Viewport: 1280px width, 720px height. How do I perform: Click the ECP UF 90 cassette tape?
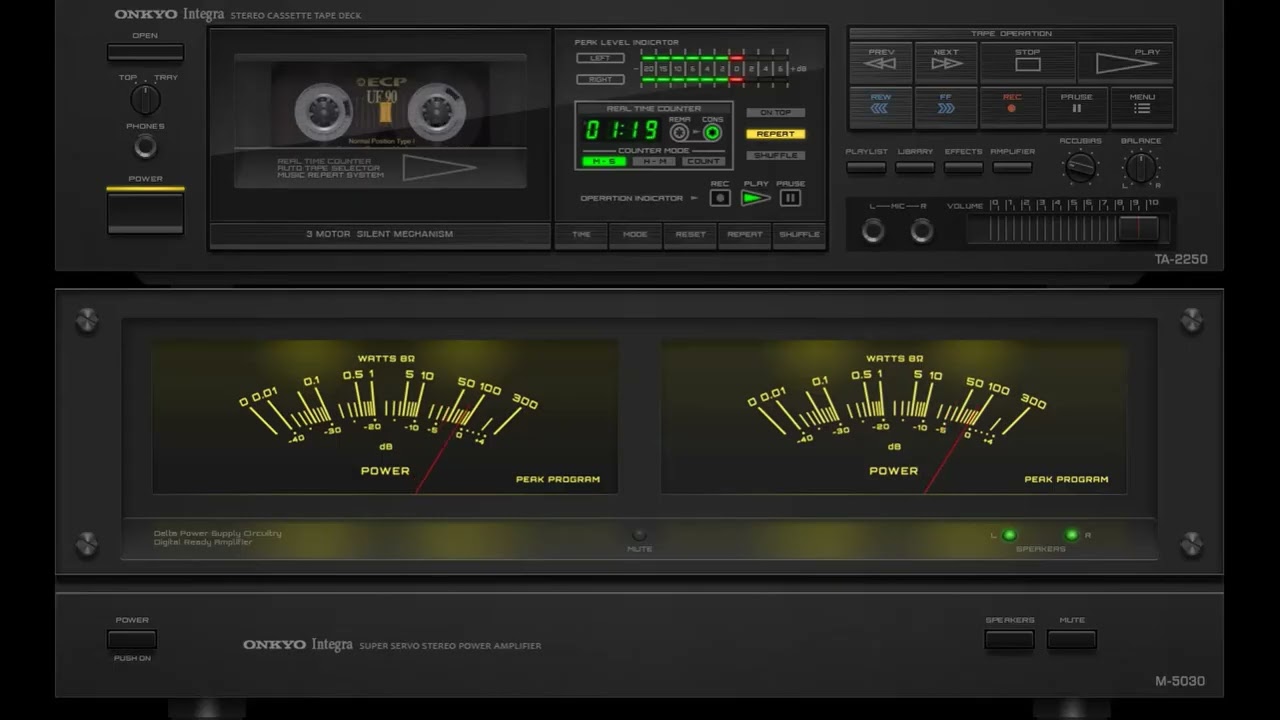point(379,105)
